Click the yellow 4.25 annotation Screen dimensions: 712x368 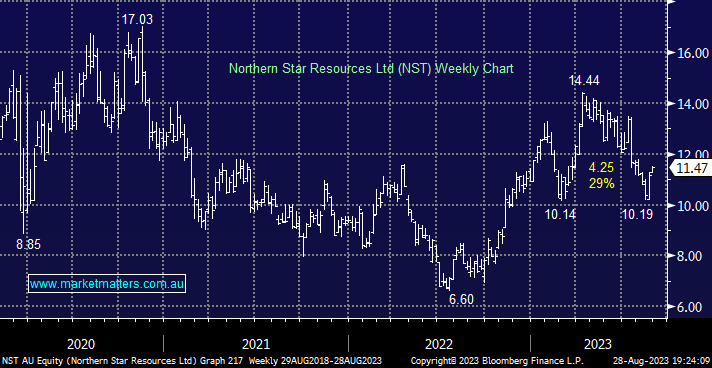[601, 168]
